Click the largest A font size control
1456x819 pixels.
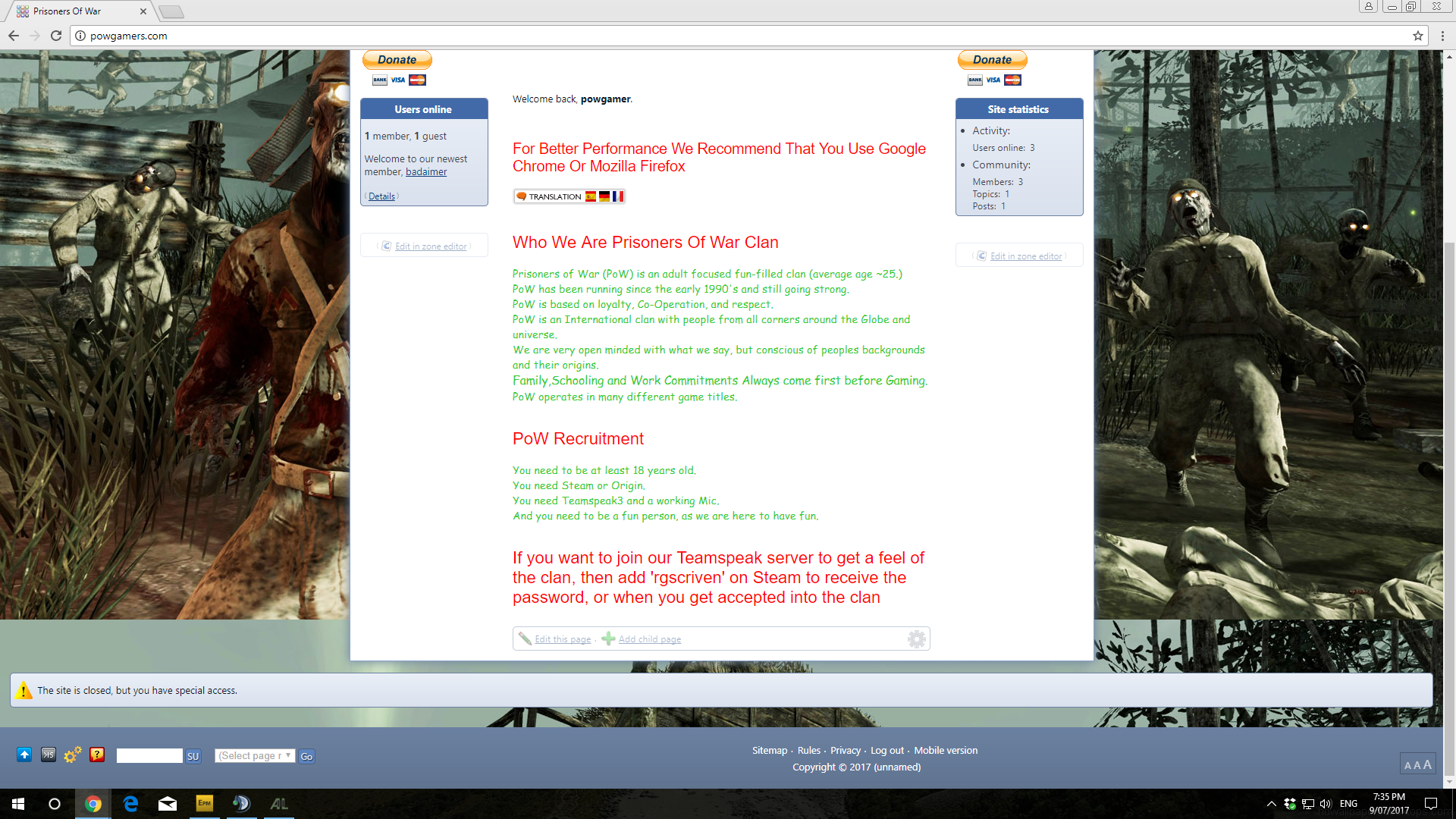click(1427, 764)
